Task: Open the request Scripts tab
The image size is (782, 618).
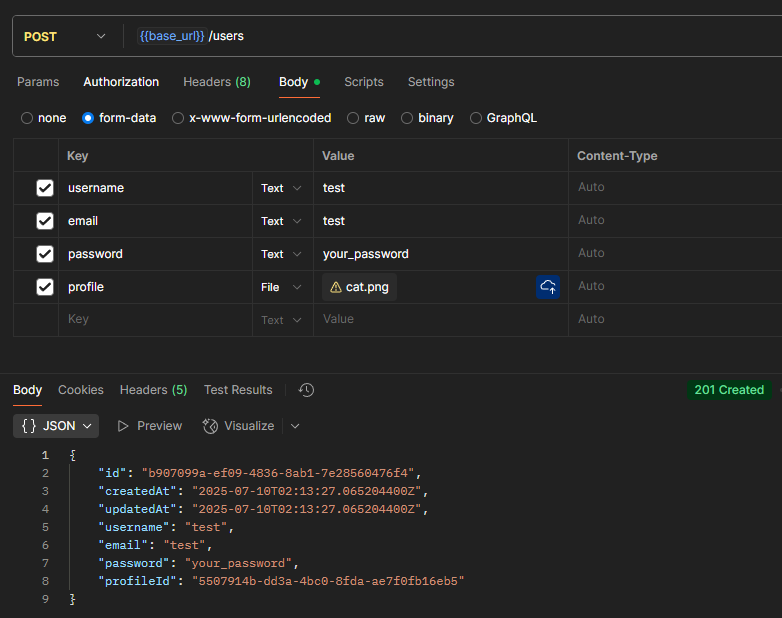Action: pyautogui.click(x=364, y=82)
